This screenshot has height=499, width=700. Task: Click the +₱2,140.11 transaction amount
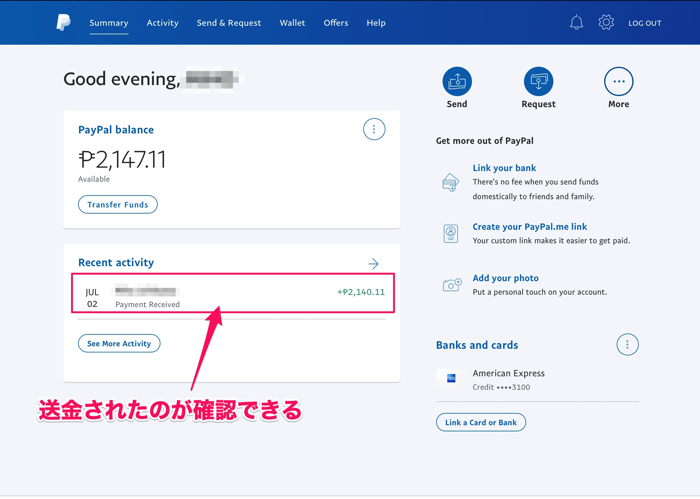pos(361,292)
